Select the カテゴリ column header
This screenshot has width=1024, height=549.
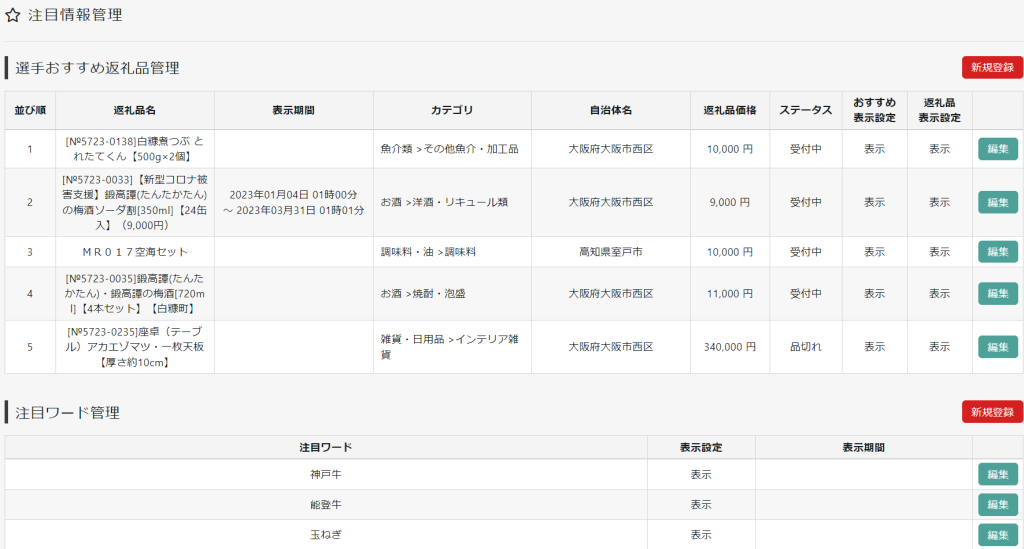coord(452,110)
